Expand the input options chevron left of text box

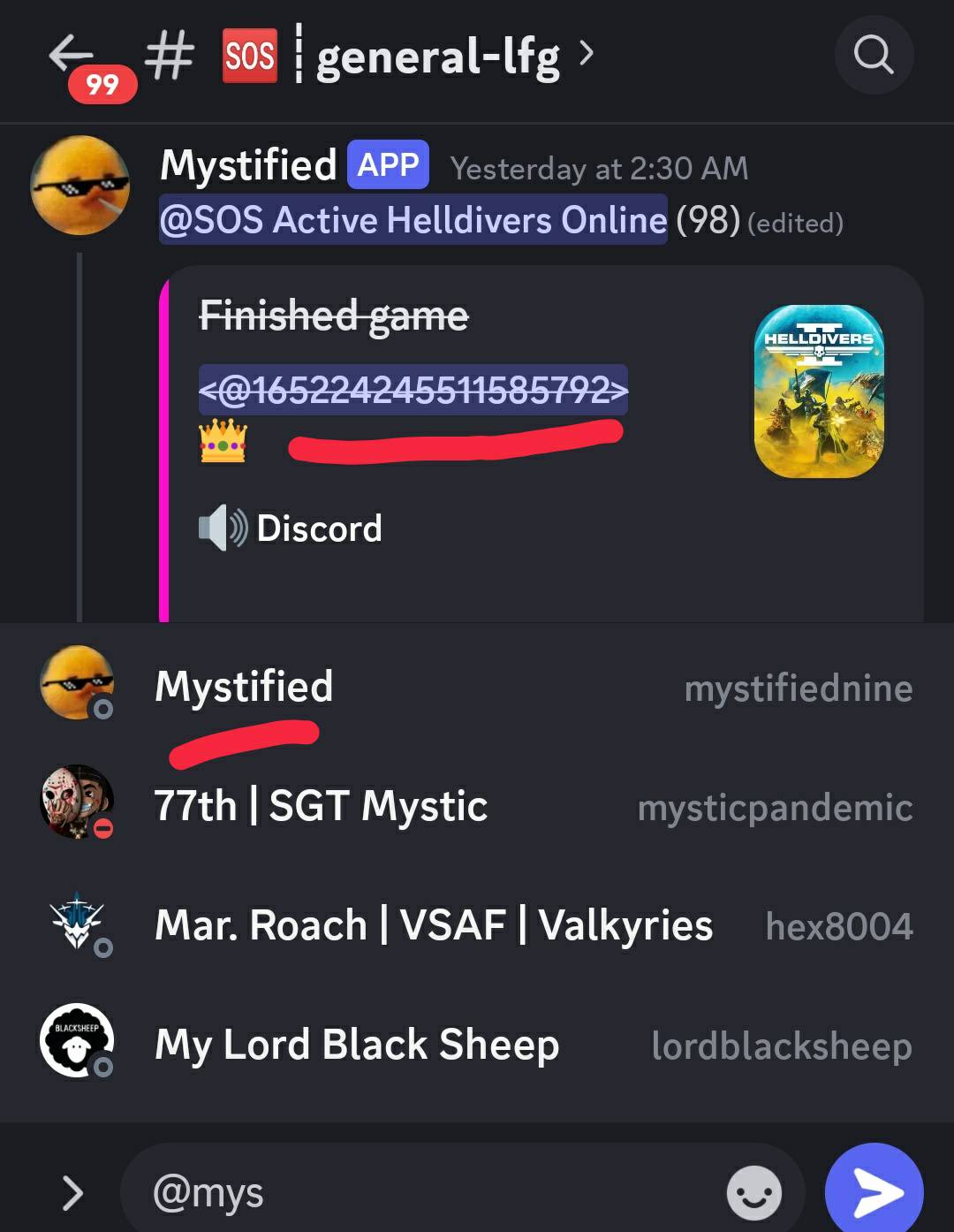tap(72, 1192)
